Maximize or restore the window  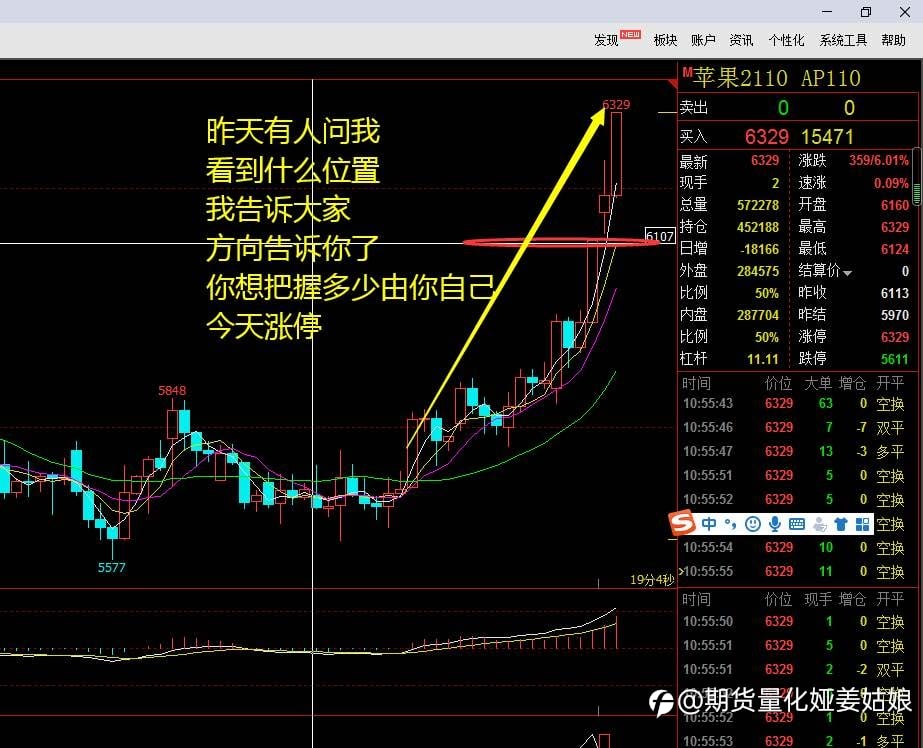(x=866, y=12)
